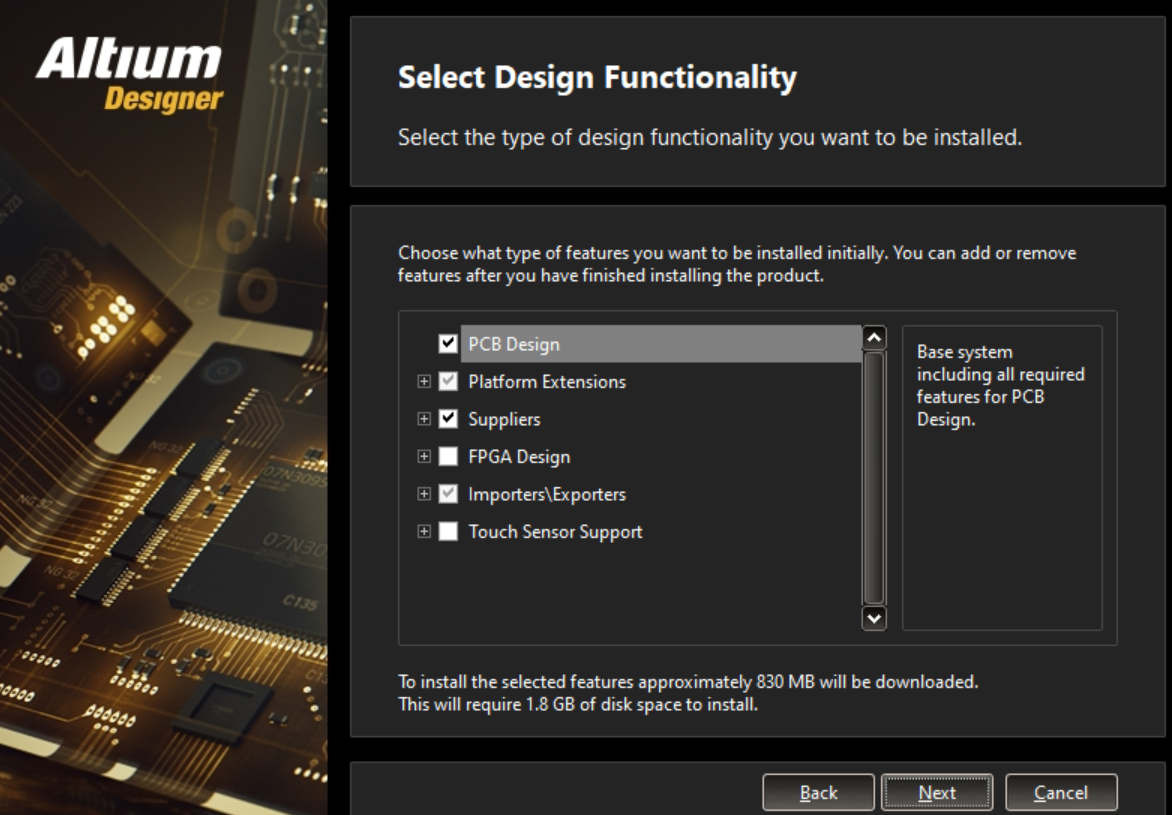This screenshot has width=1172, height=815.
Task: Click the feature list scroll up arrow
Action: coord(875,338)
